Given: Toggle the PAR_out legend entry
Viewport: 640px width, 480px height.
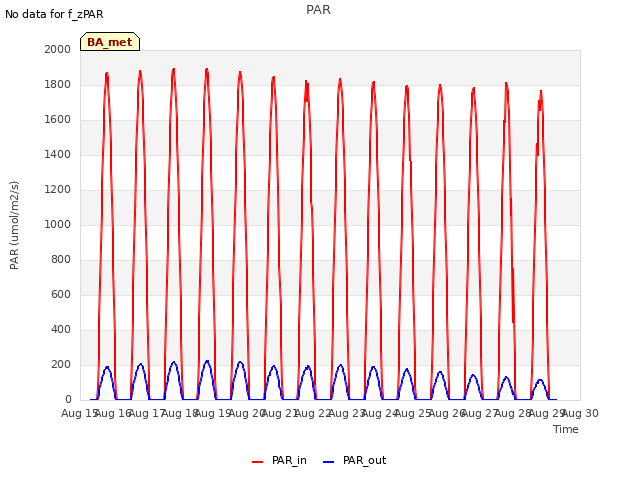Looking at the screenshot, I should click(354, 460).
